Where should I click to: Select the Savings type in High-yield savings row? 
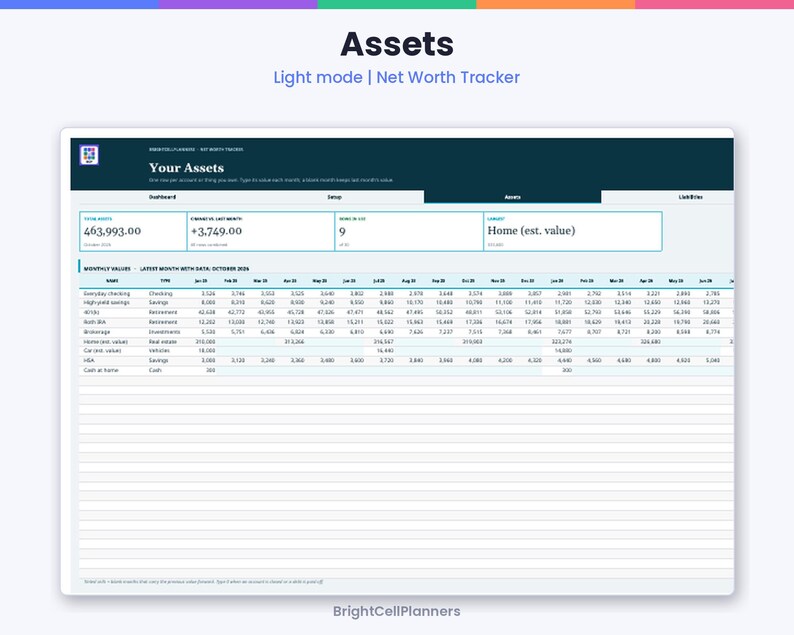158,302
